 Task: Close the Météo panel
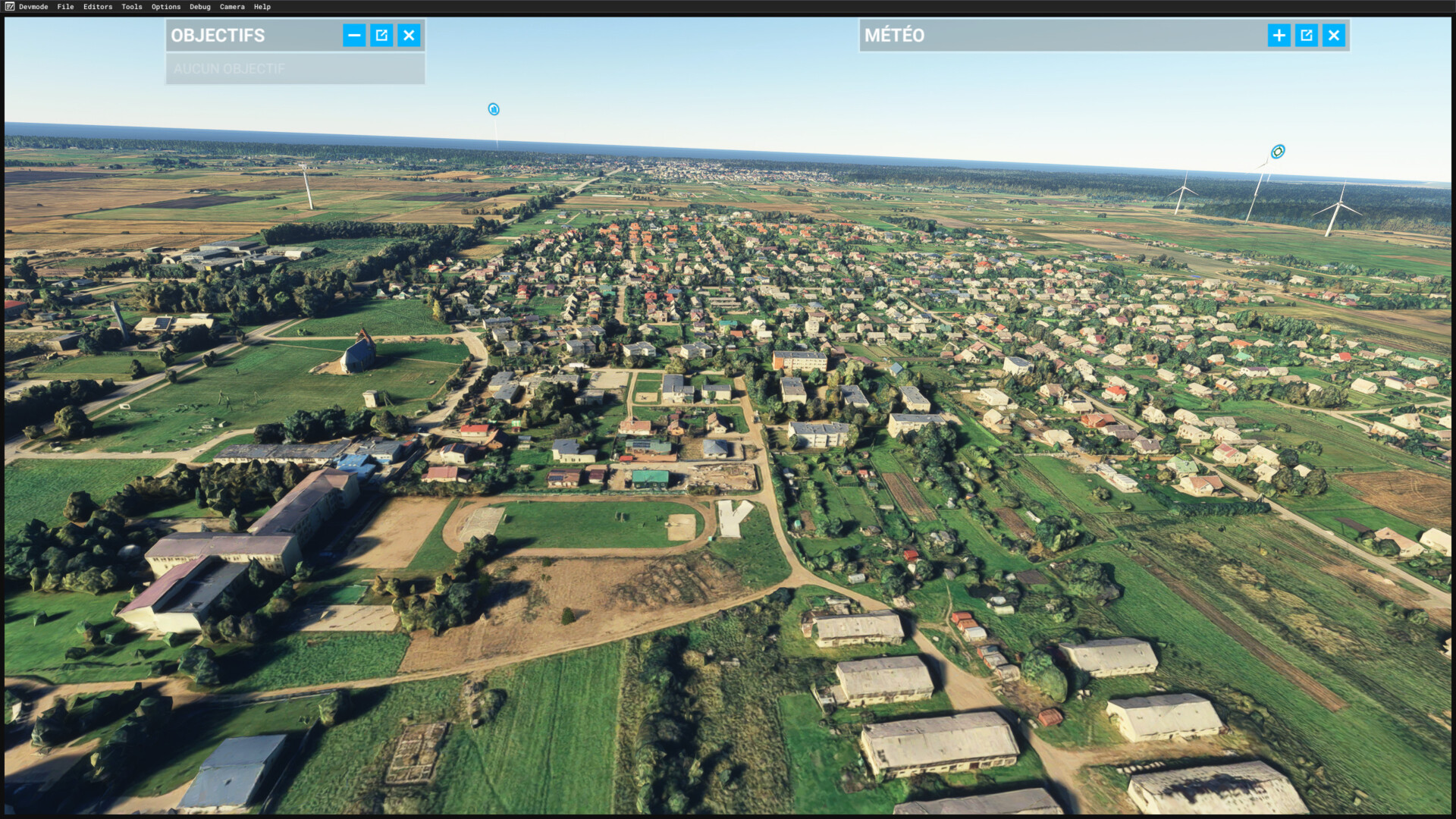point(1333,35)
